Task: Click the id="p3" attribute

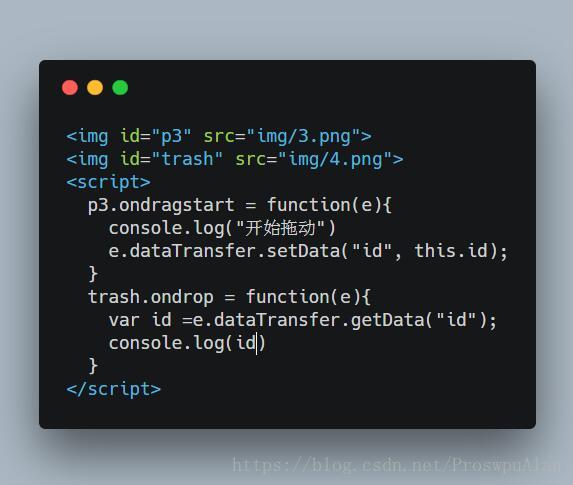Action: click(156, 136)
